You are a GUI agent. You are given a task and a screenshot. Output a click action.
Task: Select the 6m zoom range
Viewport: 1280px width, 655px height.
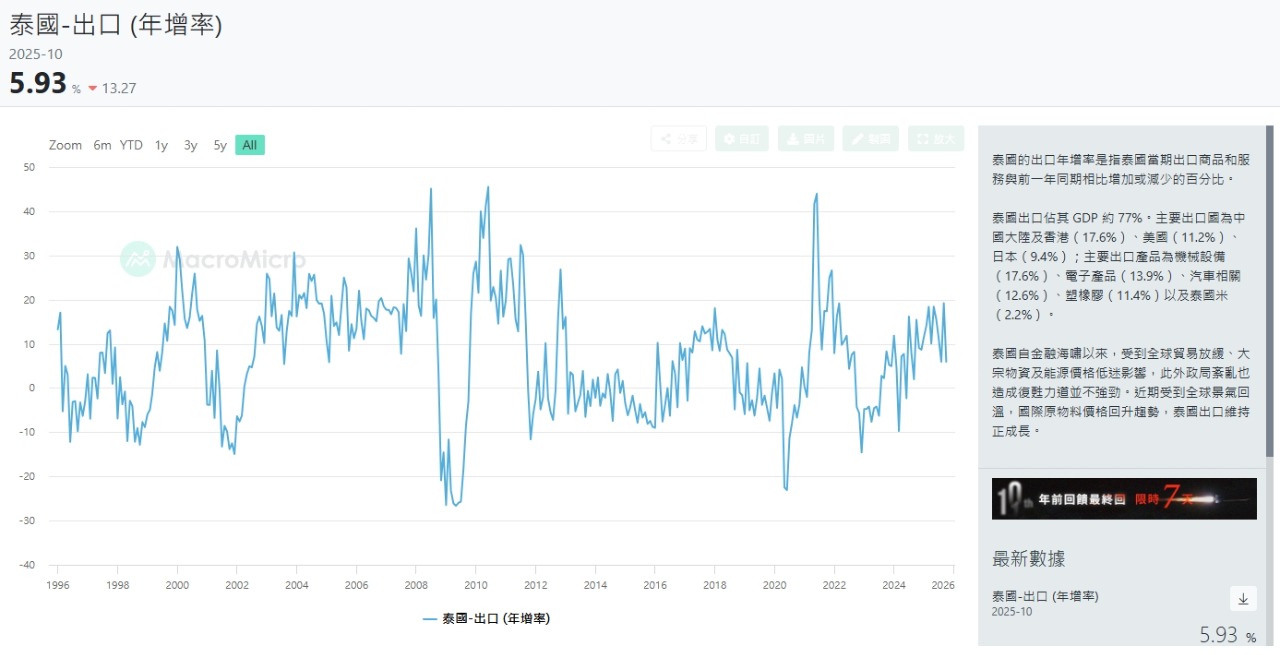click(x=102, y=145)
